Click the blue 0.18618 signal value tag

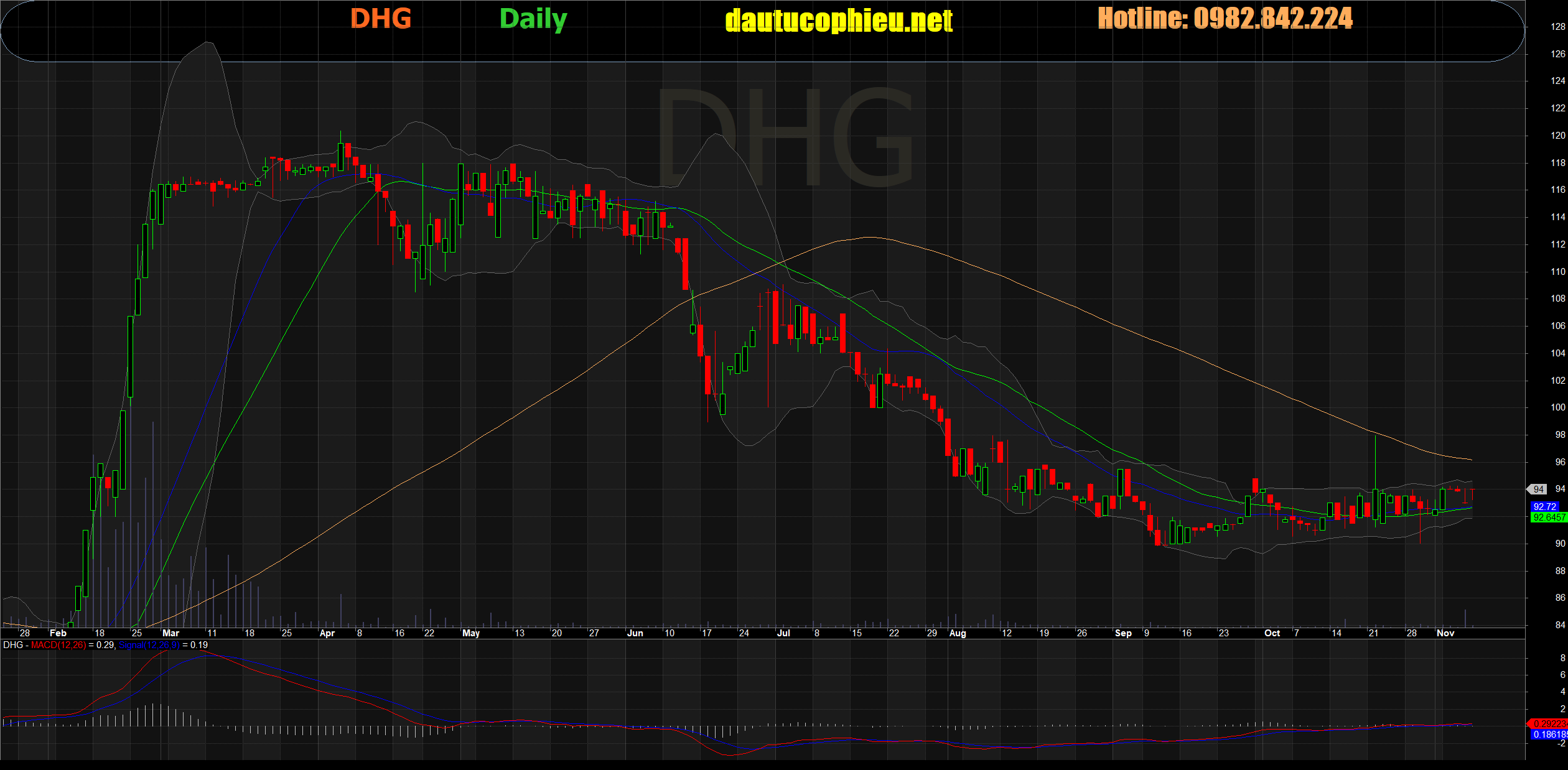(x=1548, y=735)
